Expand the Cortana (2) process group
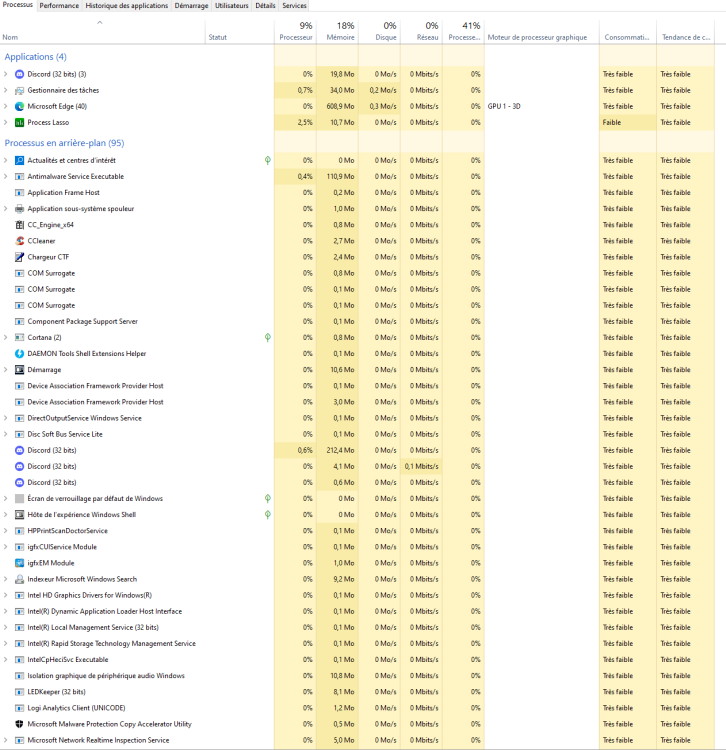726x750 pixels. pos(6,338)
